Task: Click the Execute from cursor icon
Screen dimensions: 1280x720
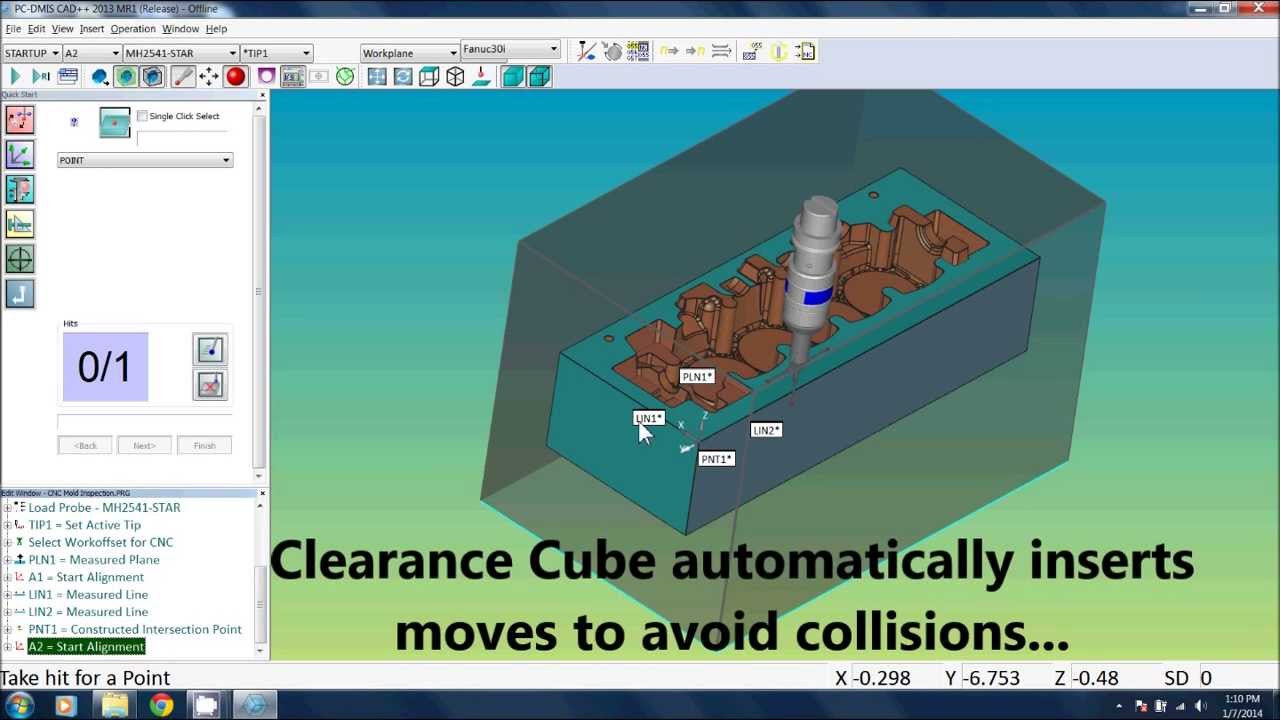Action: click(41, 77)
